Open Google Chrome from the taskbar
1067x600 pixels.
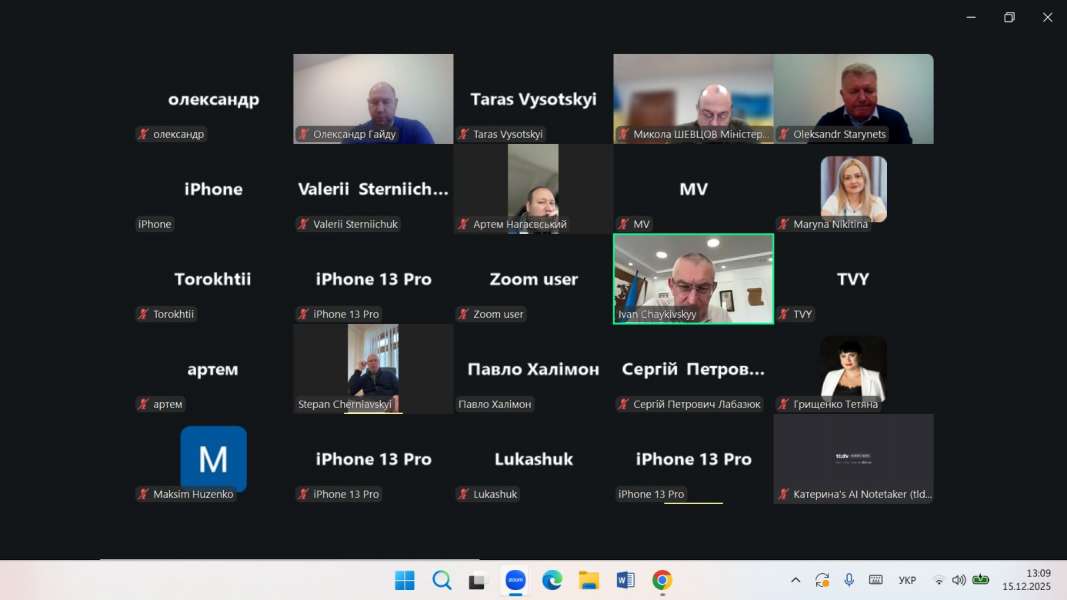[x=661, y=580]
